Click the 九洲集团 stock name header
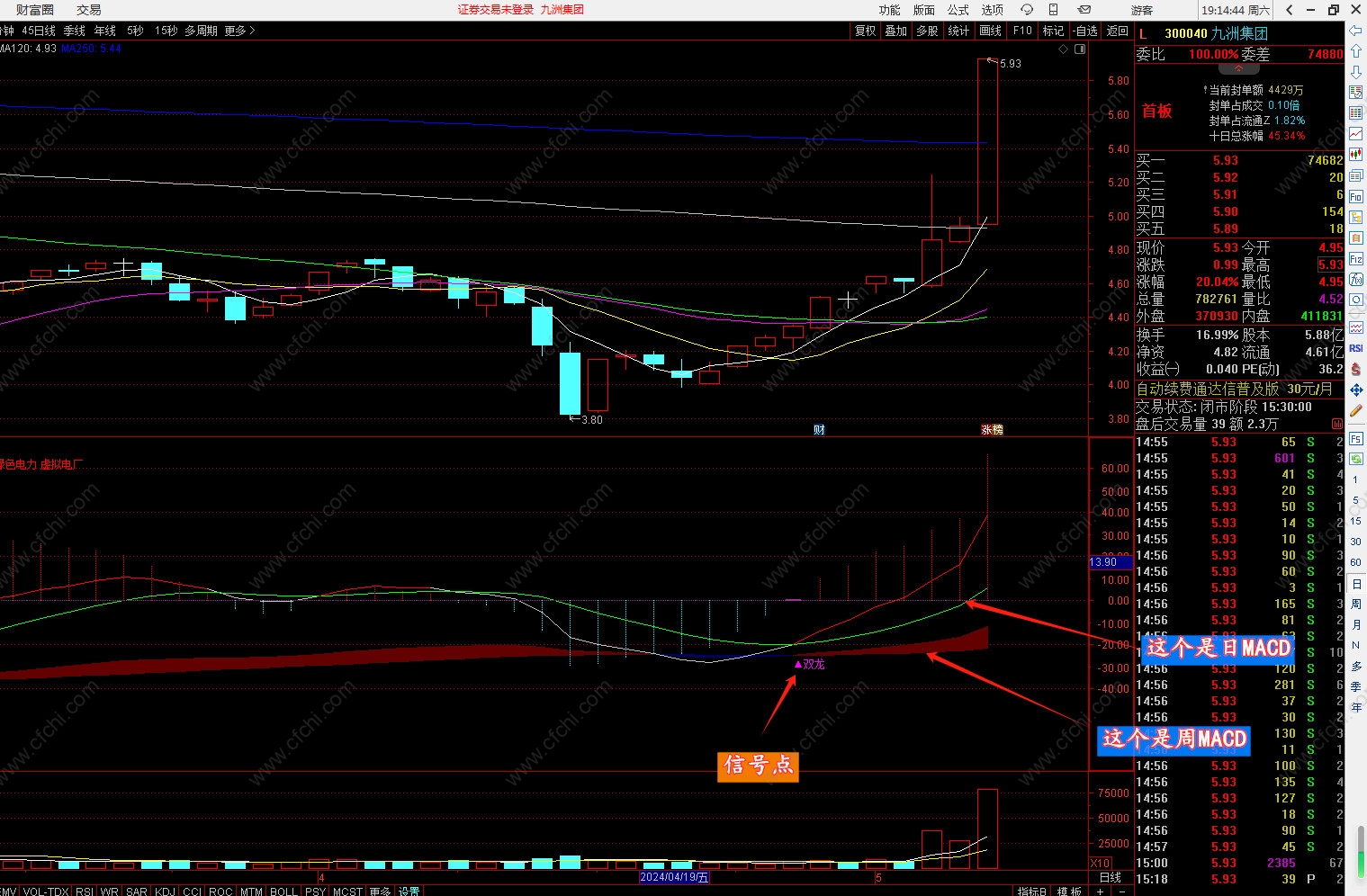The height and width of the screenshot is (896, 1367). click(x=1239, y=33)
